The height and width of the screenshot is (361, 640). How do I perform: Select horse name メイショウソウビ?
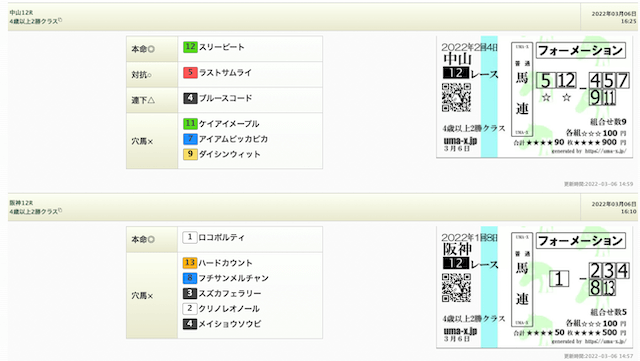click(229, 324)
